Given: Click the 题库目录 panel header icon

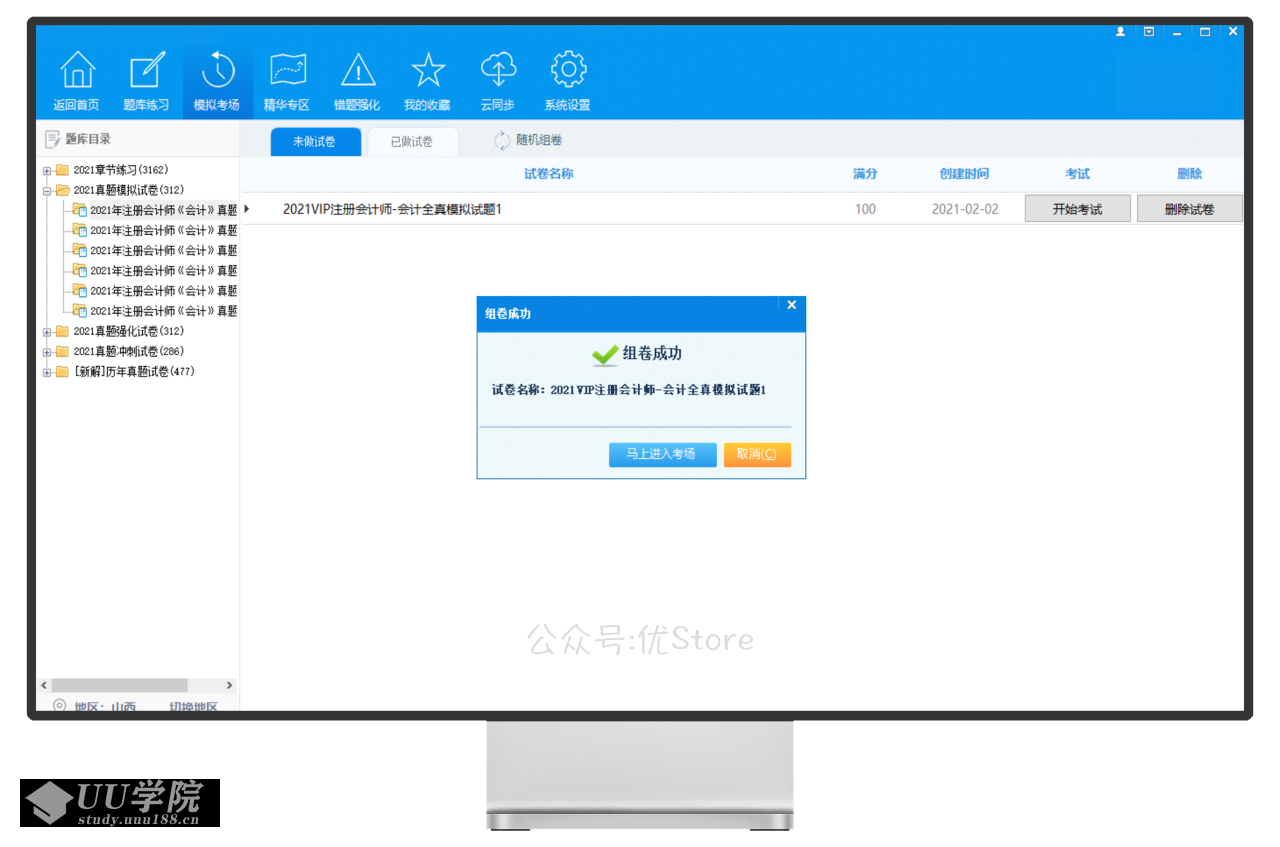Looking at the screenshot, I should tap(53, 139).
